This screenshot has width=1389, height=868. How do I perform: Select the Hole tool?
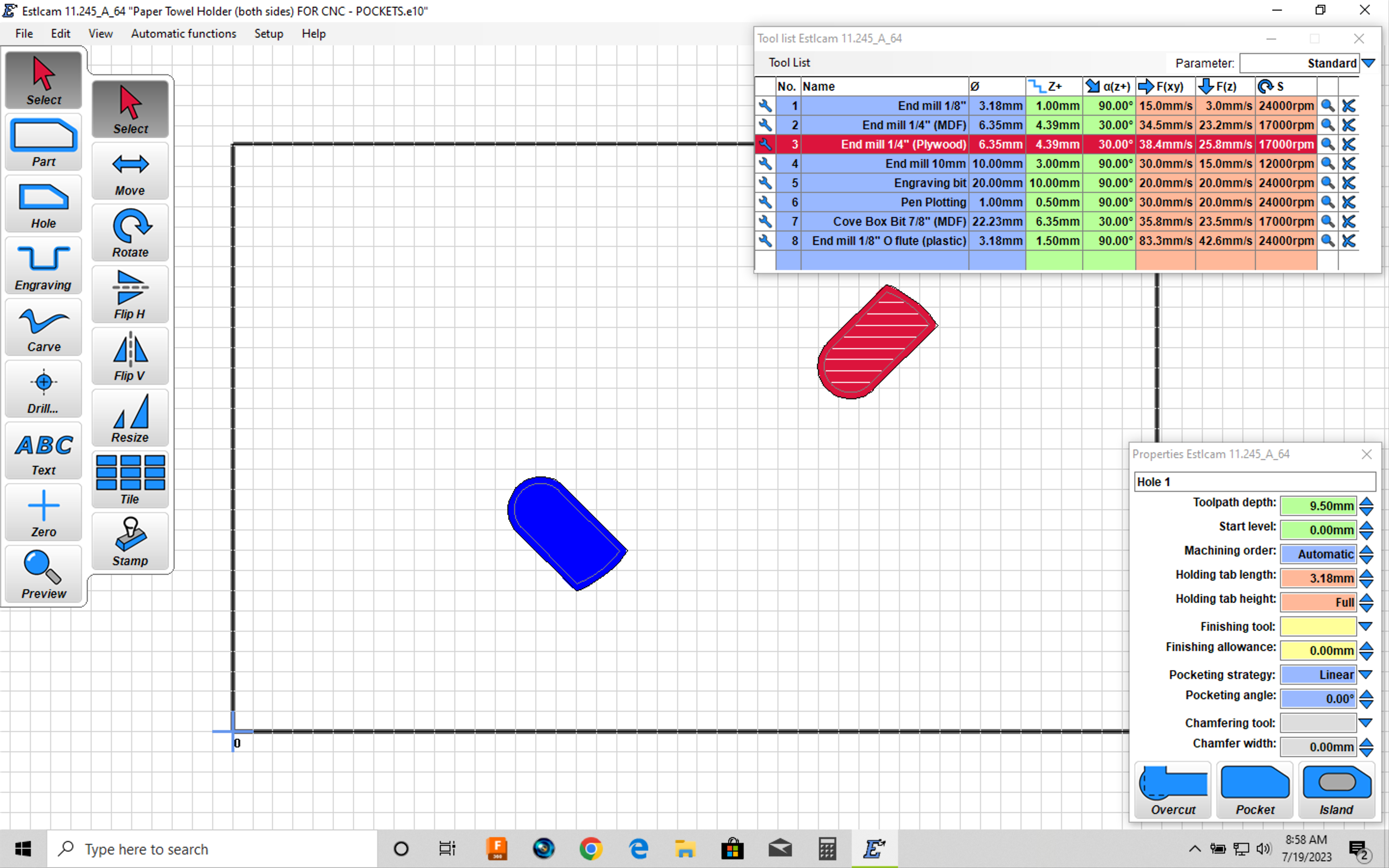[x=43, y=205]
